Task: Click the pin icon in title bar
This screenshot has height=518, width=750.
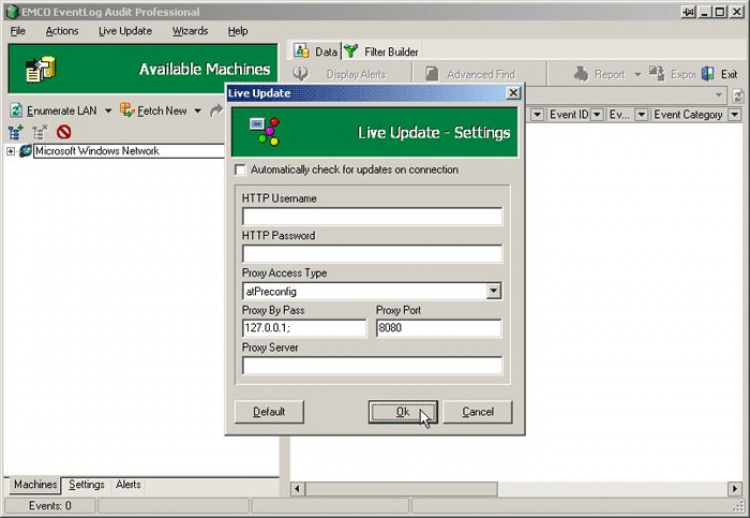Action: coord(688,11)
